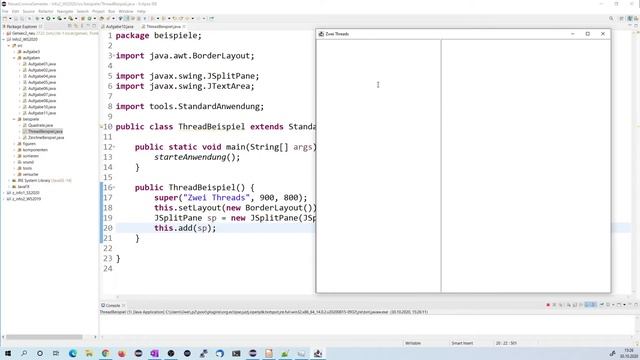Screen dimensions: 640x360
Task: Click the Windows Start button
Action: click(8, 353)
